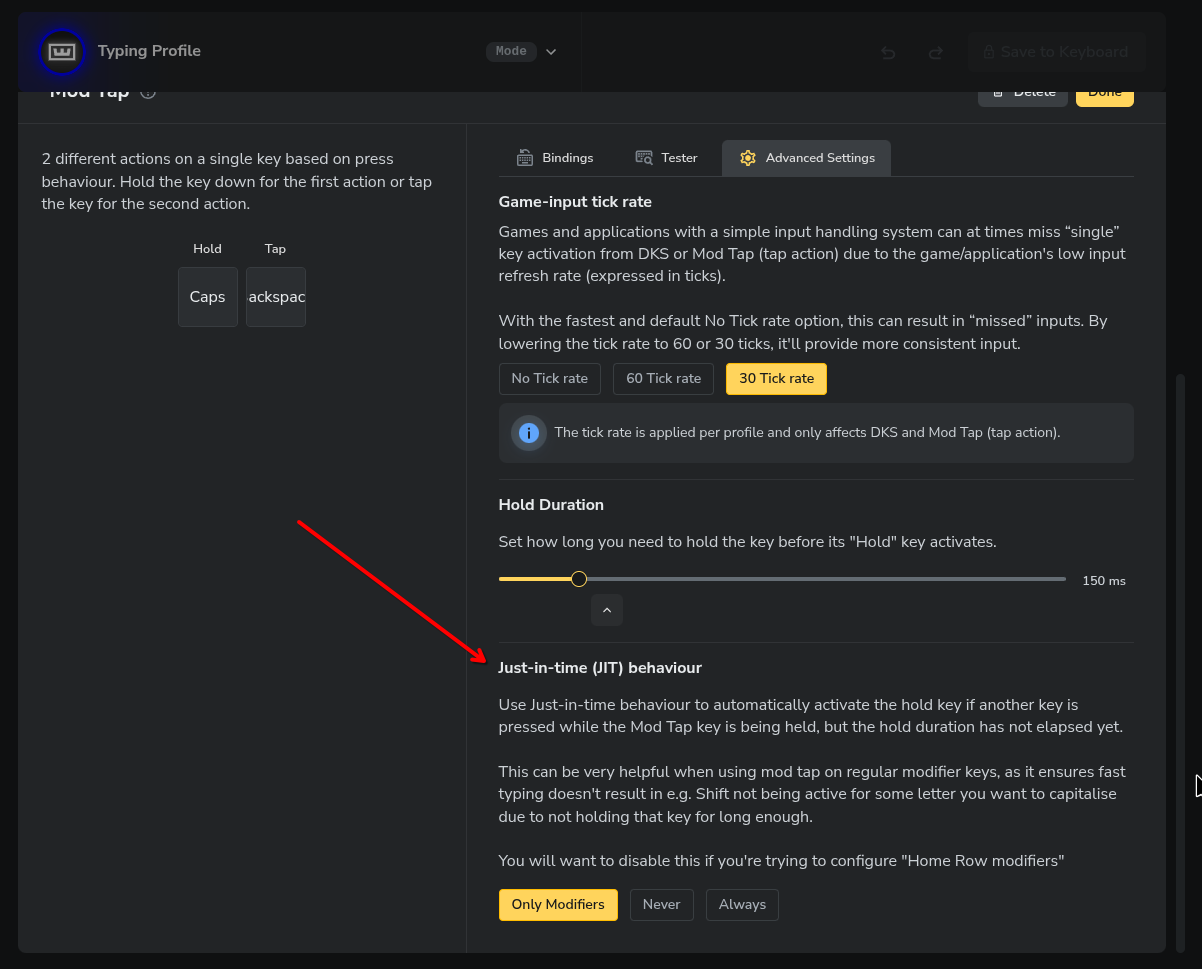1202x969 pixels.
Task: Select the Caps hold key box
Action: (208, 297)
